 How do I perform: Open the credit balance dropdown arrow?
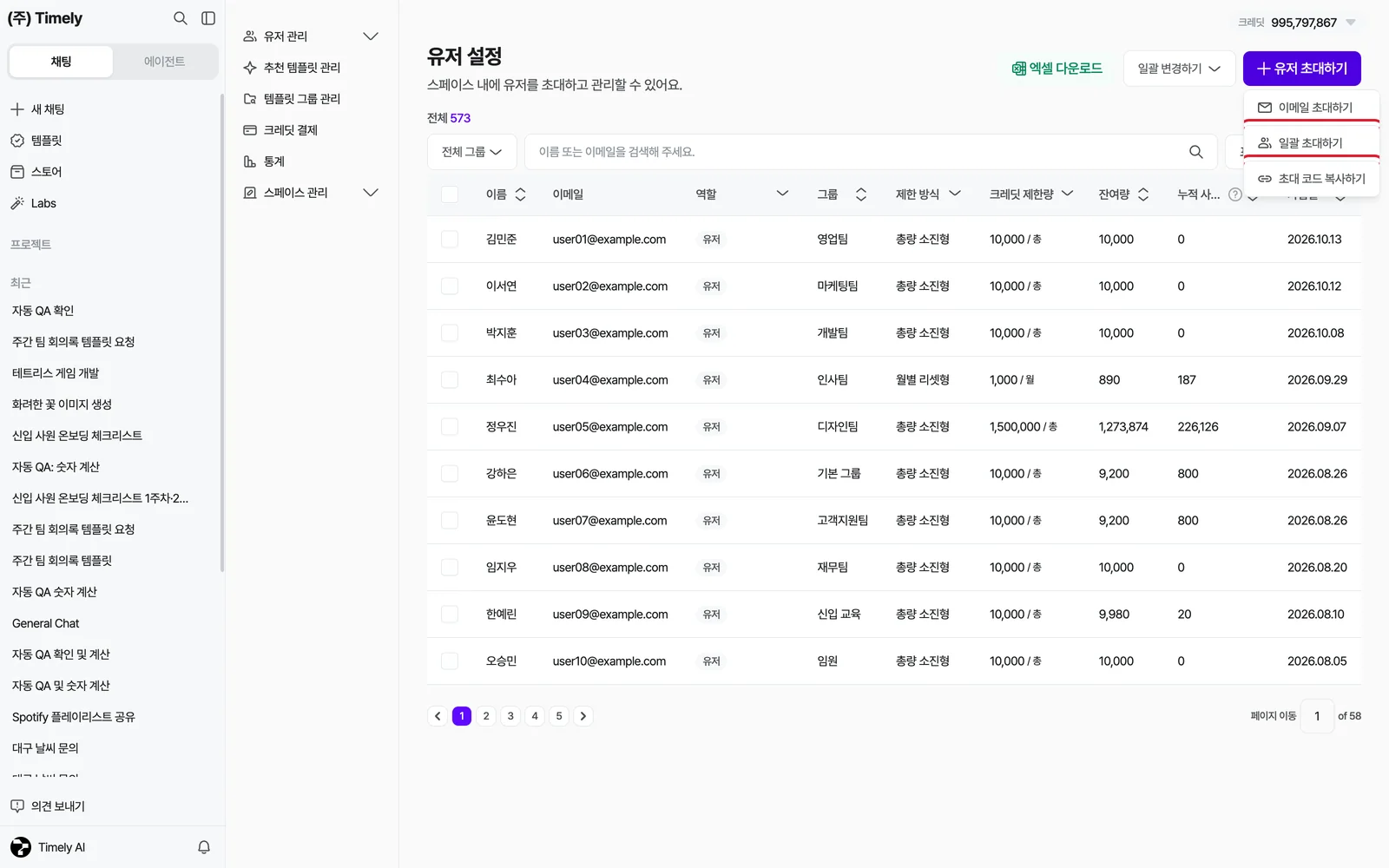[1351, 23]
